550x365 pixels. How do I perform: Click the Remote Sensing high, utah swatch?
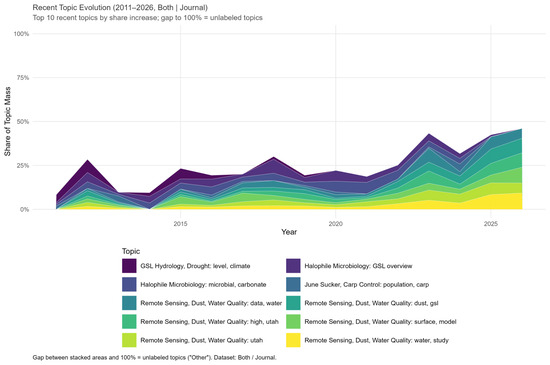click(129, 322)
